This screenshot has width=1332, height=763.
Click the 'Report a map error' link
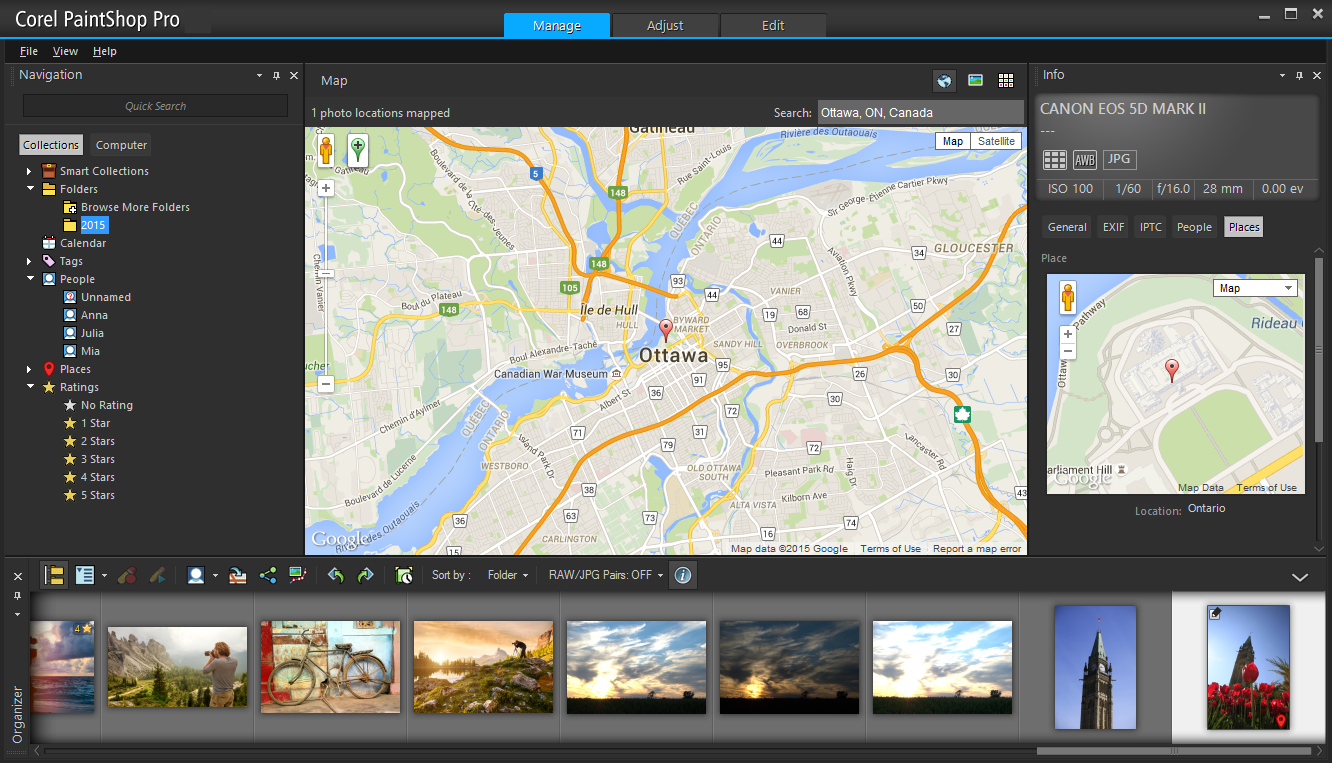pyautogui.click(x=977, y=548)
